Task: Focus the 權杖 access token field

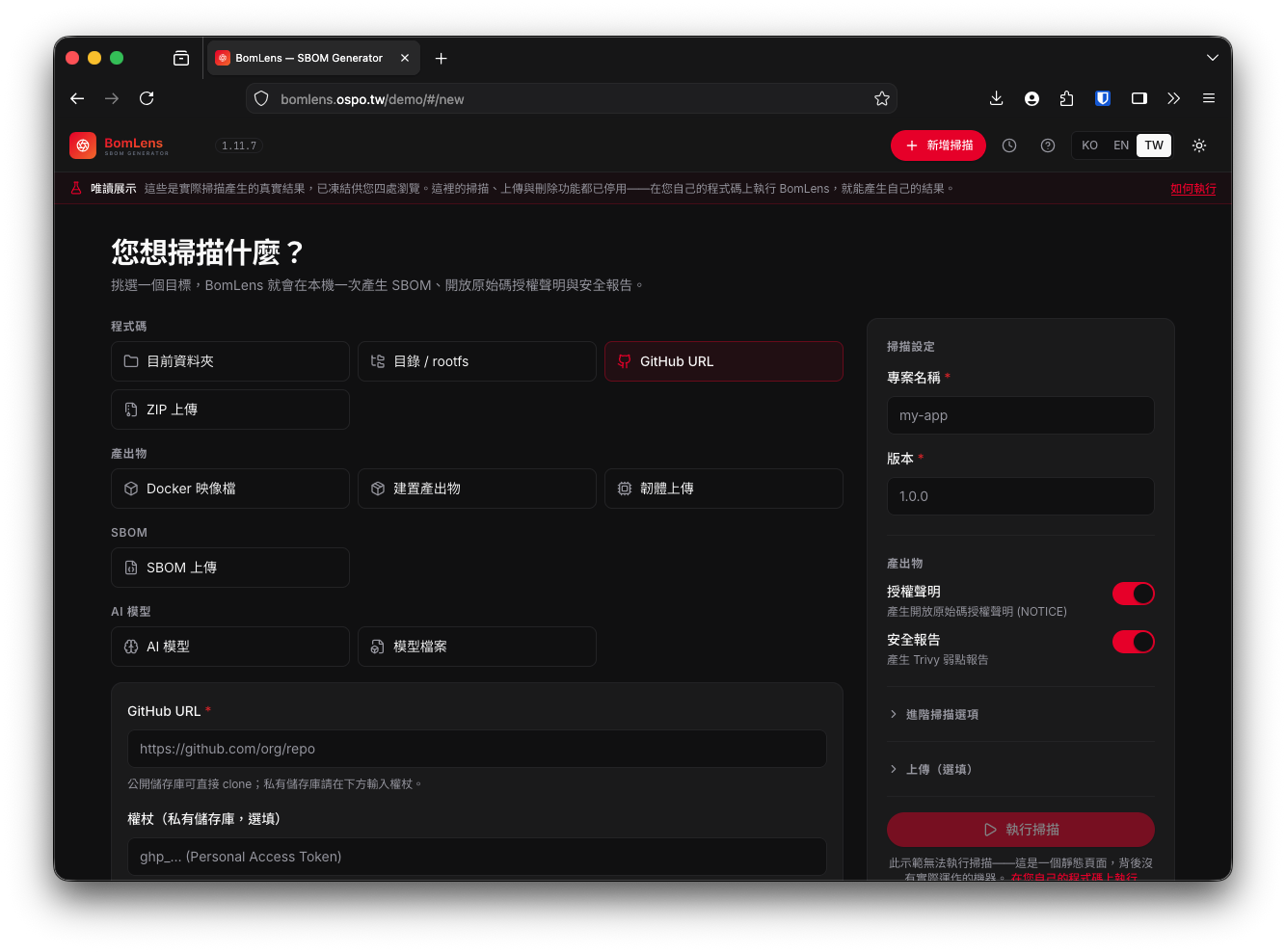Action: [x=477, y=857]
